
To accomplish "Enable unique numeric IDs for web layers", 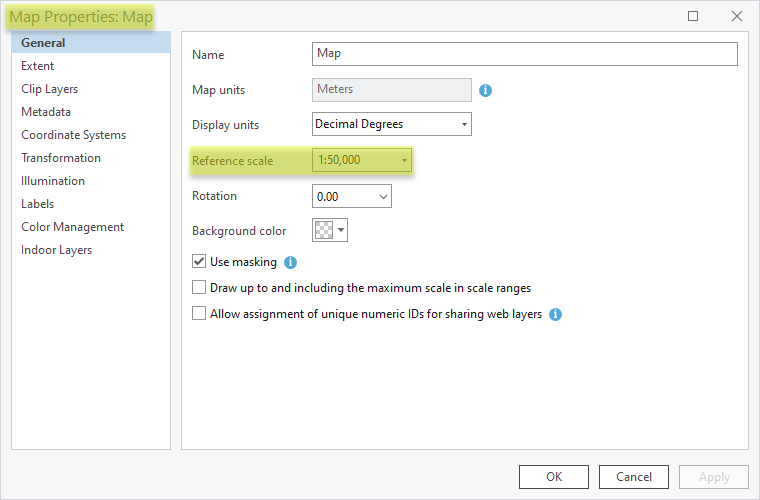I will 199,314.
